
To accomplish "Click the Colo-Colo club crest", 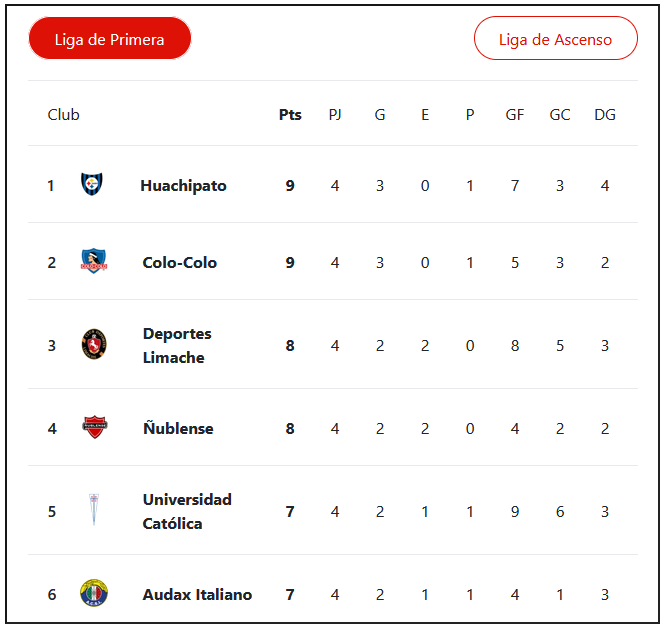I will pos(93,262).
